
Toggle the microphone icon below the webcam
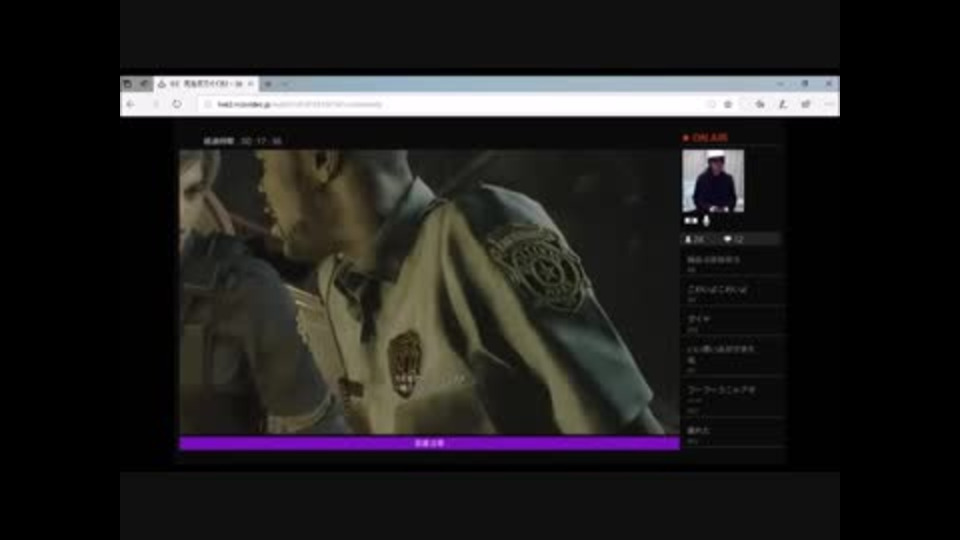click(x=707, y=220)
